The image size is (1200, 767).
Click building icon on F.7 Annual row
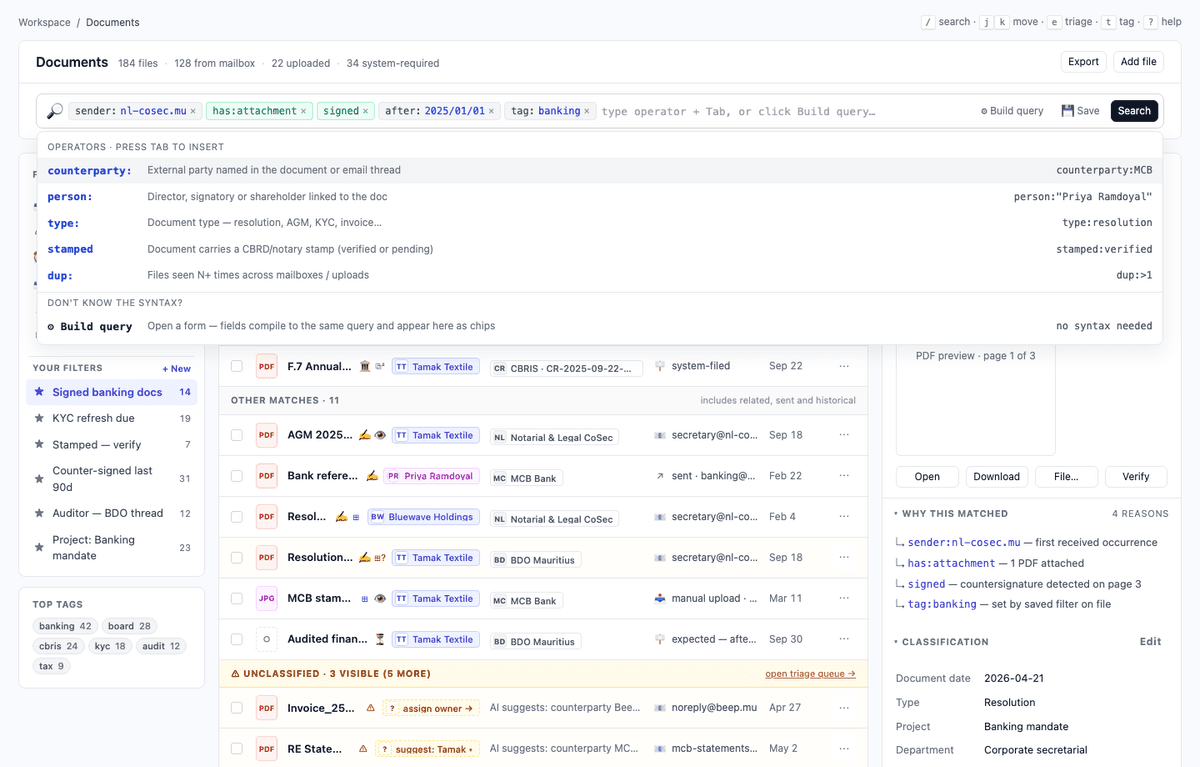pos(365,366)
